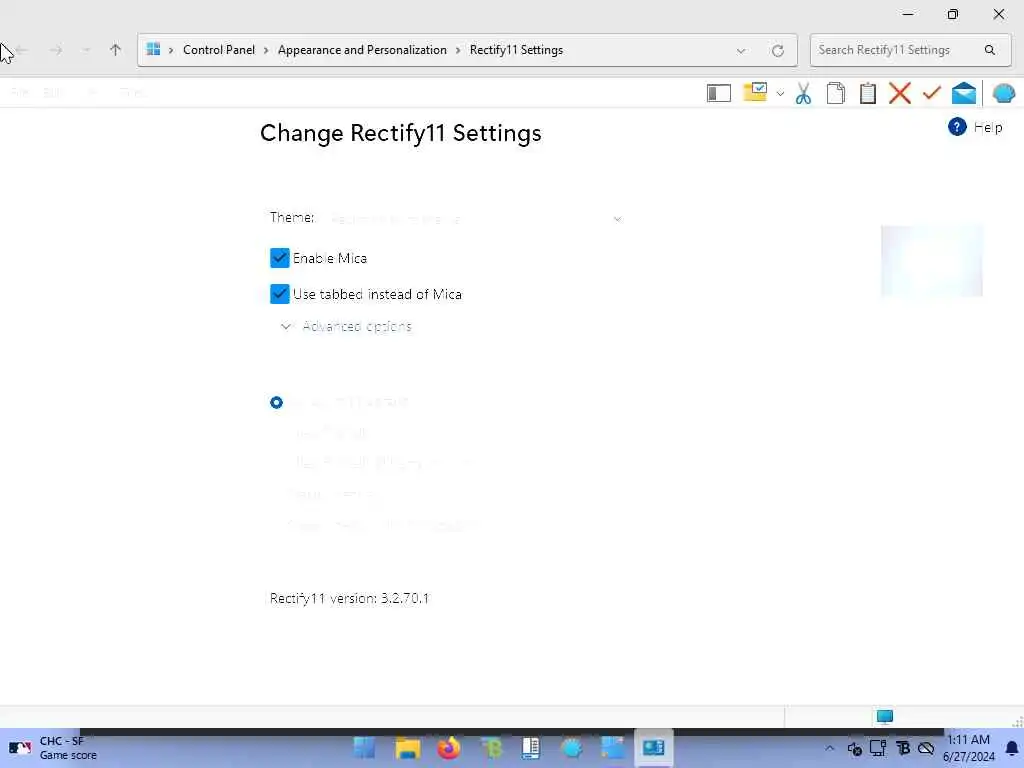This screenshot has width=1024, height=768.
Task: Open address bar history dropdown
Action: pos(741,50)
